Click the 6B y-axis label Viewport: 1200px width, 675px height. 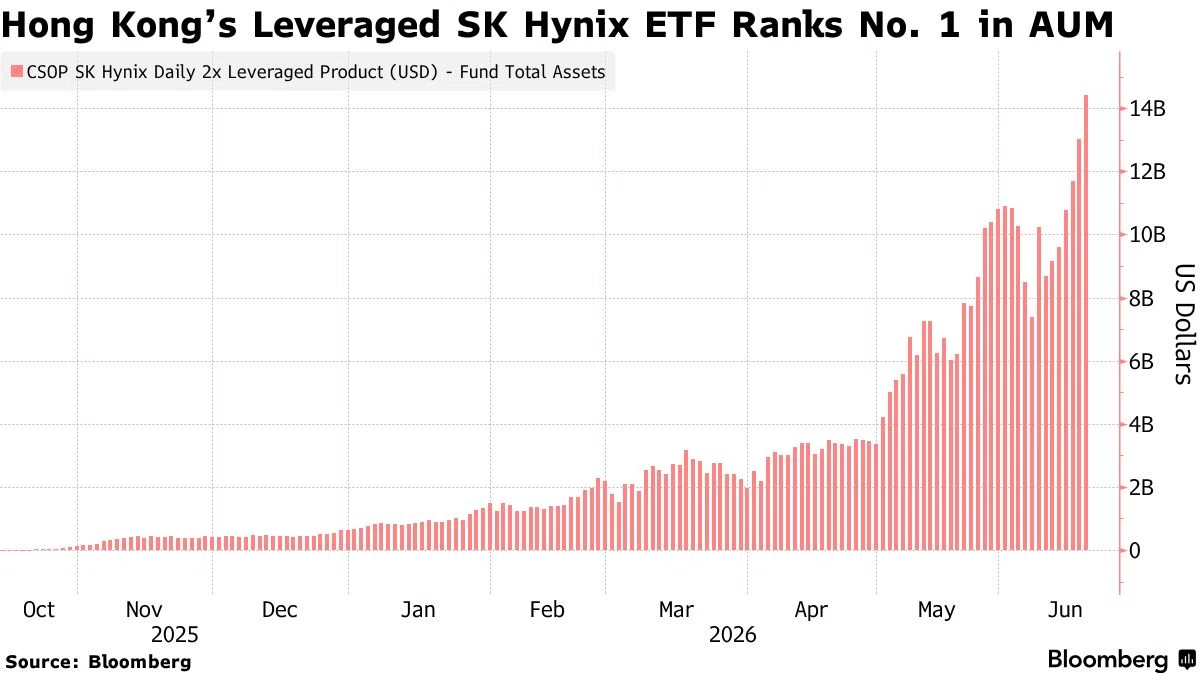pyautogui.click(x=1142, y=361)
